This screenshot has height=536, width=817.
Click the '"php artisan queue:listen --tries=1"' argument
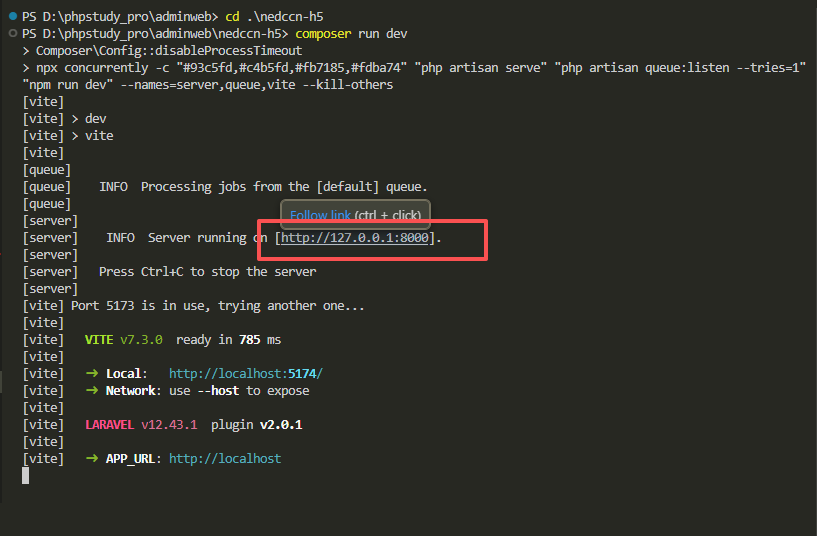coord(680,68)
